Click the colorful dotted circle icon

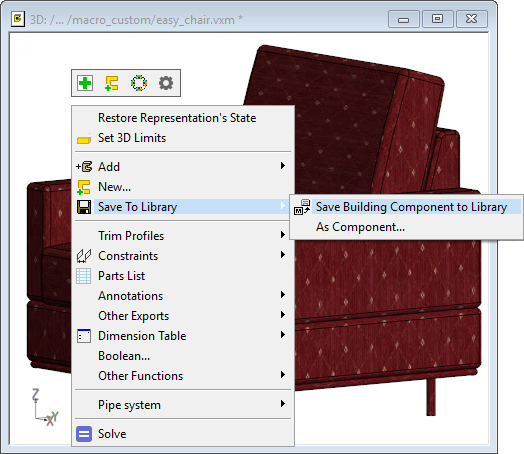[139, 83]
